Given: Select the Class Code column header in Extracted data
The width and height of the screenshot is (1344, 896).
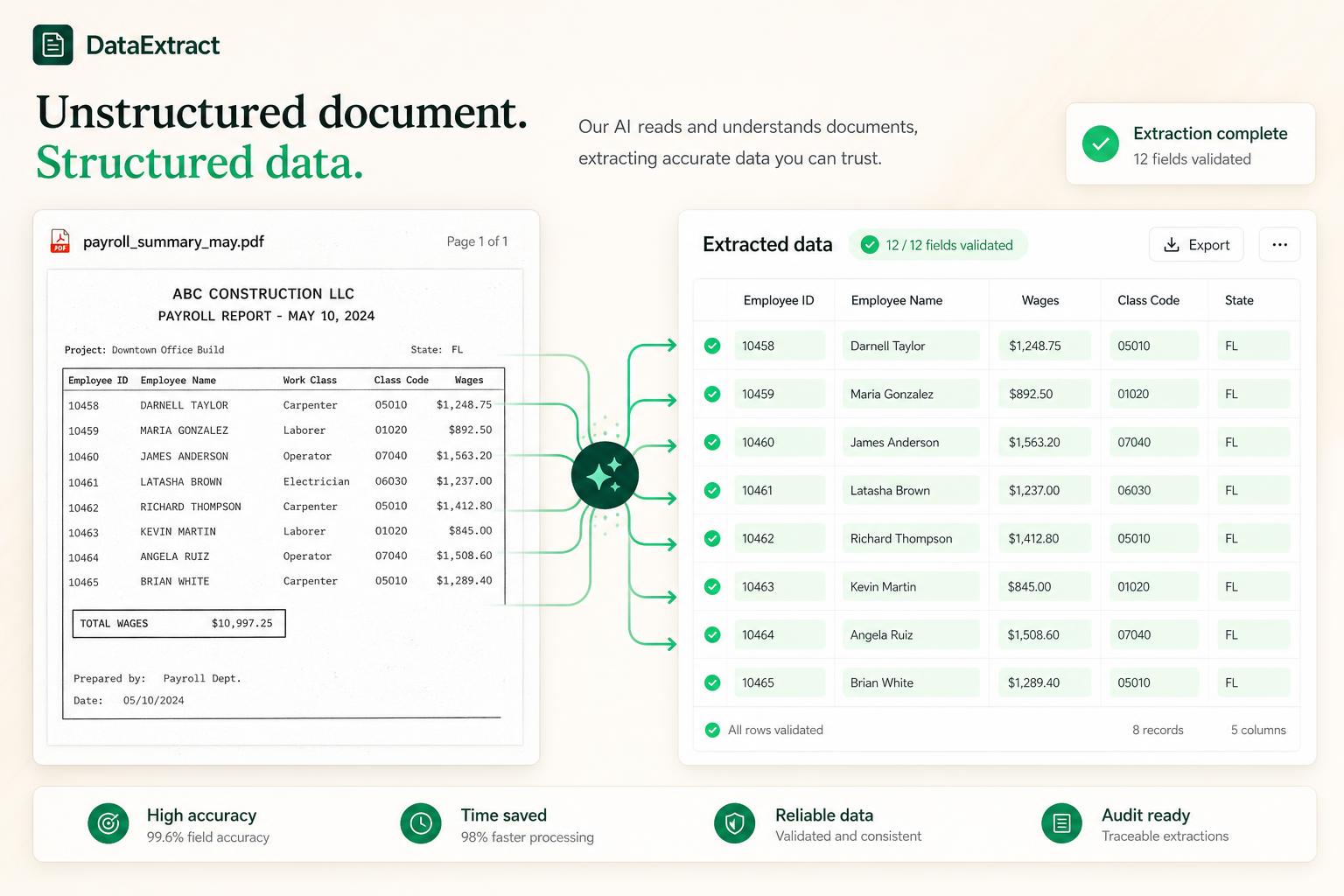Looking at the screenshot, I should [1148, 300].
